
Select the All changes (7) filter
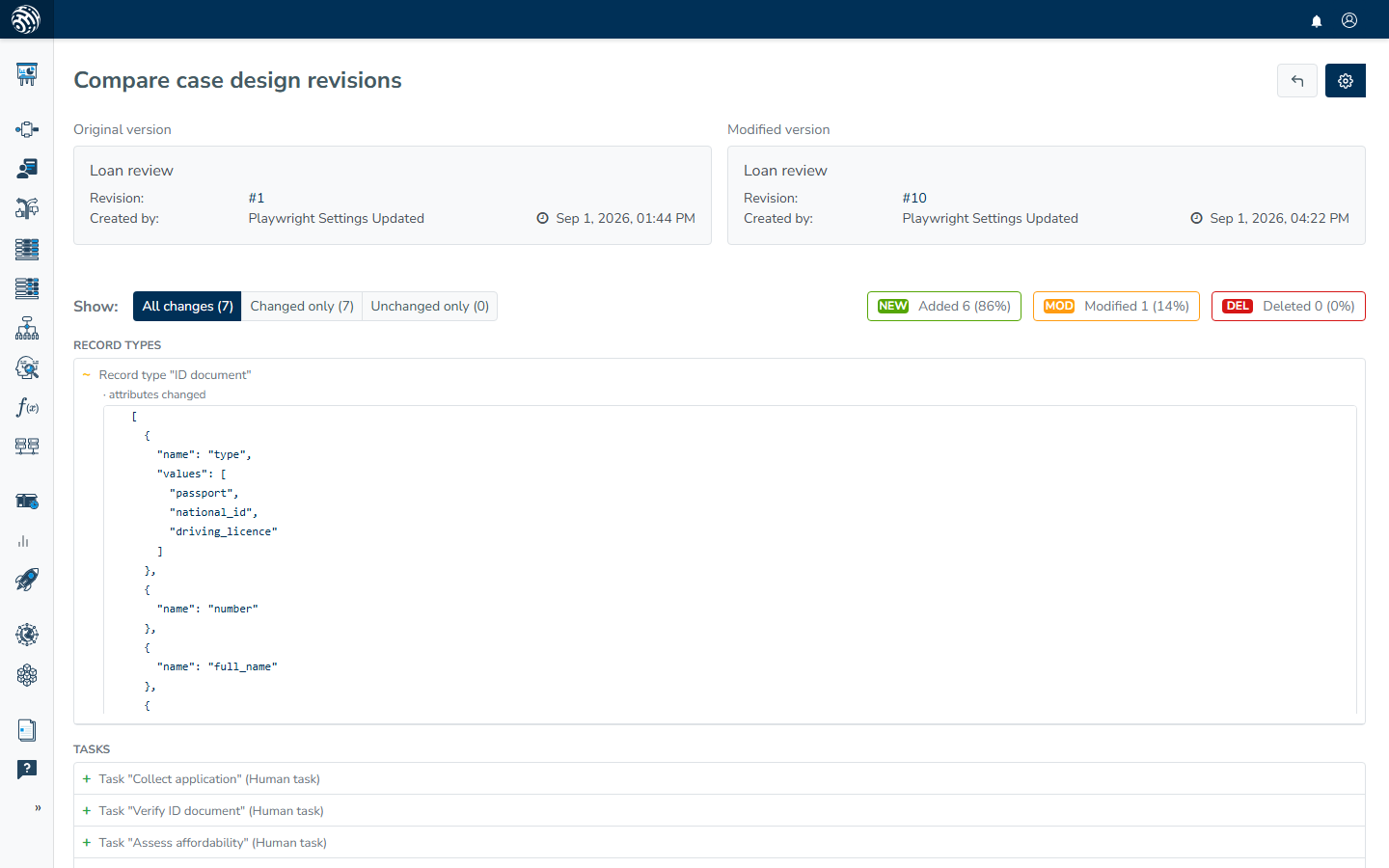point(187,306)
